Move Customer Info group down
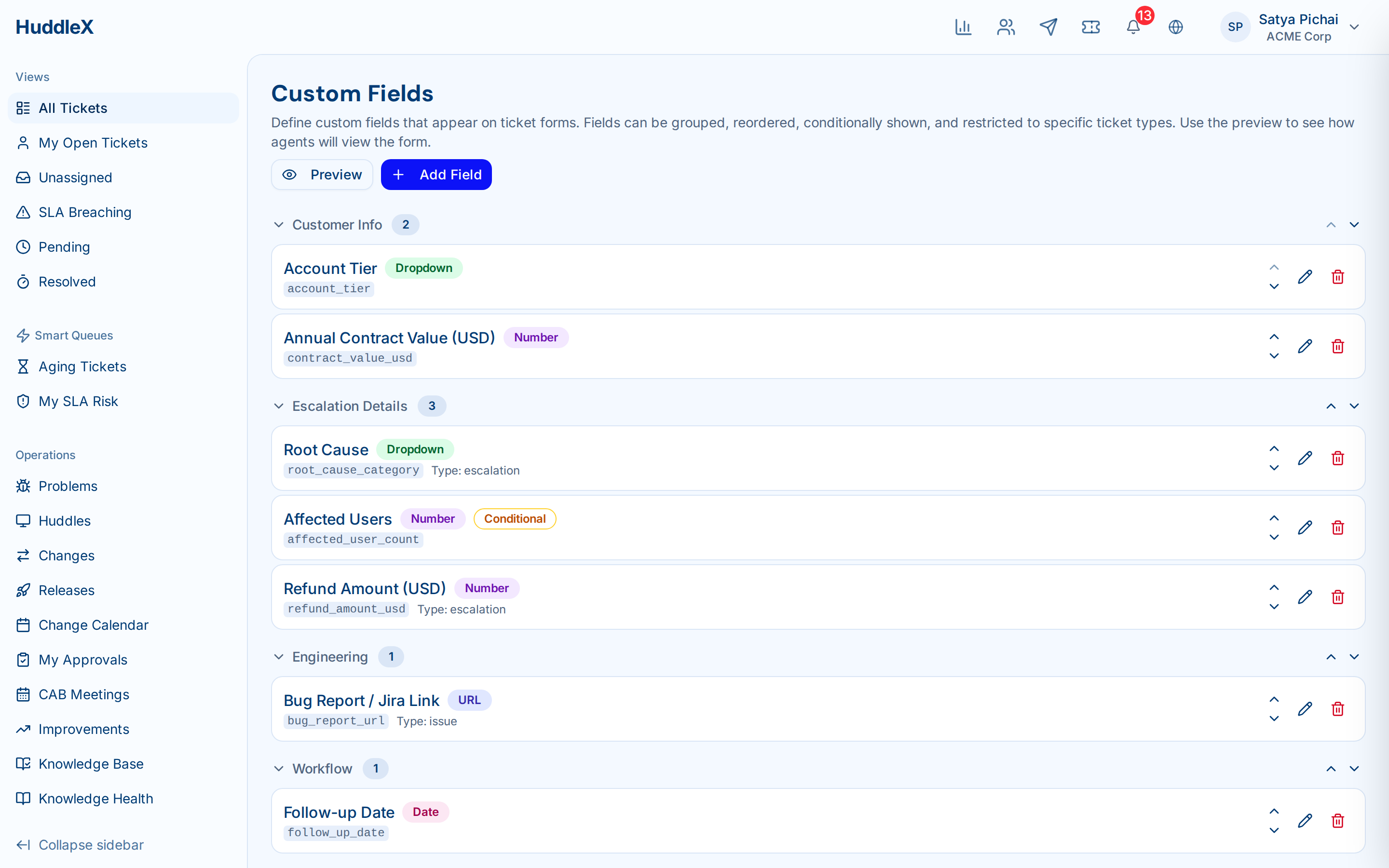The width and height of the screenshot is (1389, 868). click(x=1354, y=224)
